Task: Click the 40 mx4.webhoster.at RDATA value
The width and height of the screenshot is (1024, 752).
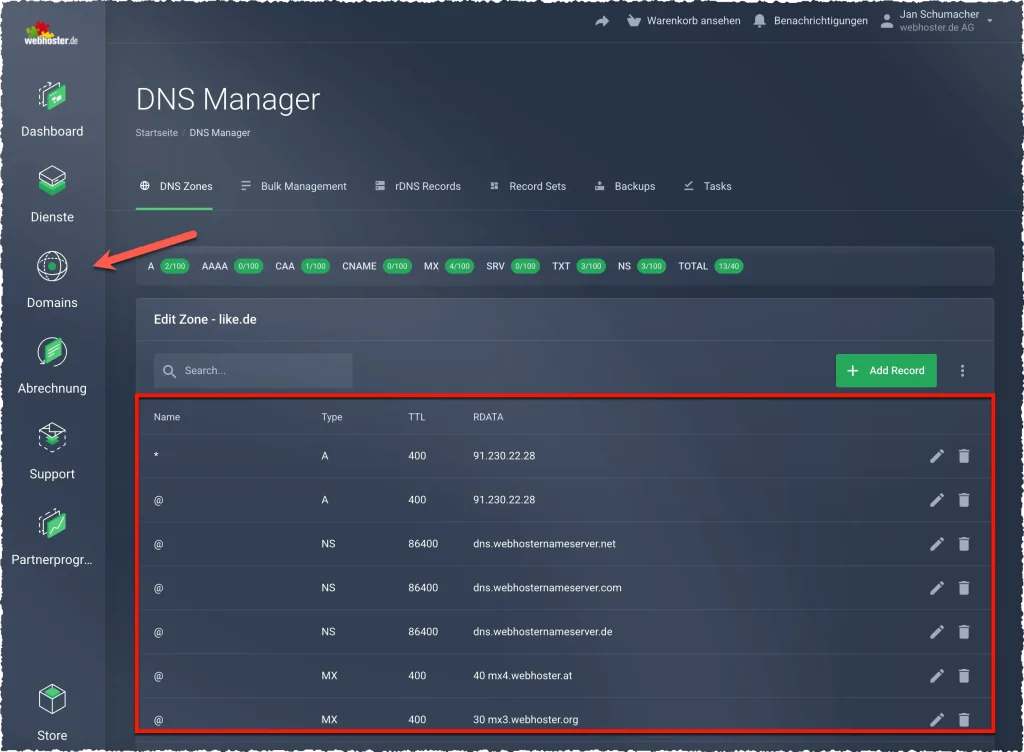Action: 522,676
